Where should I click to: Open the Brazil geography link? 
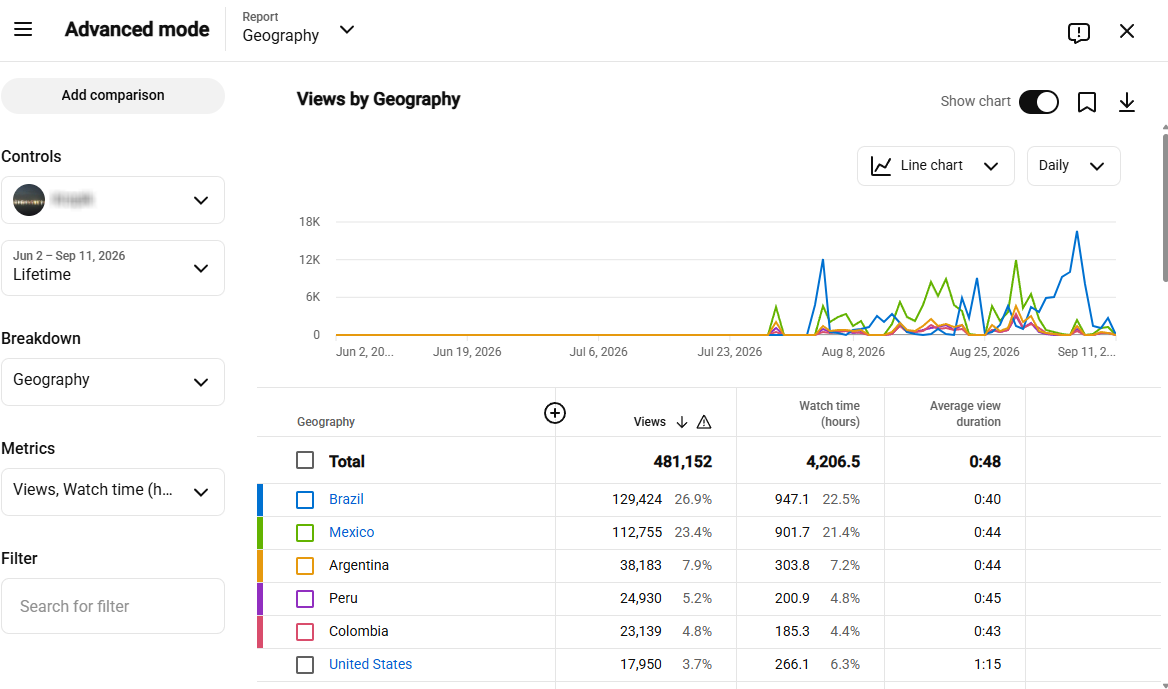coord(346,499)
